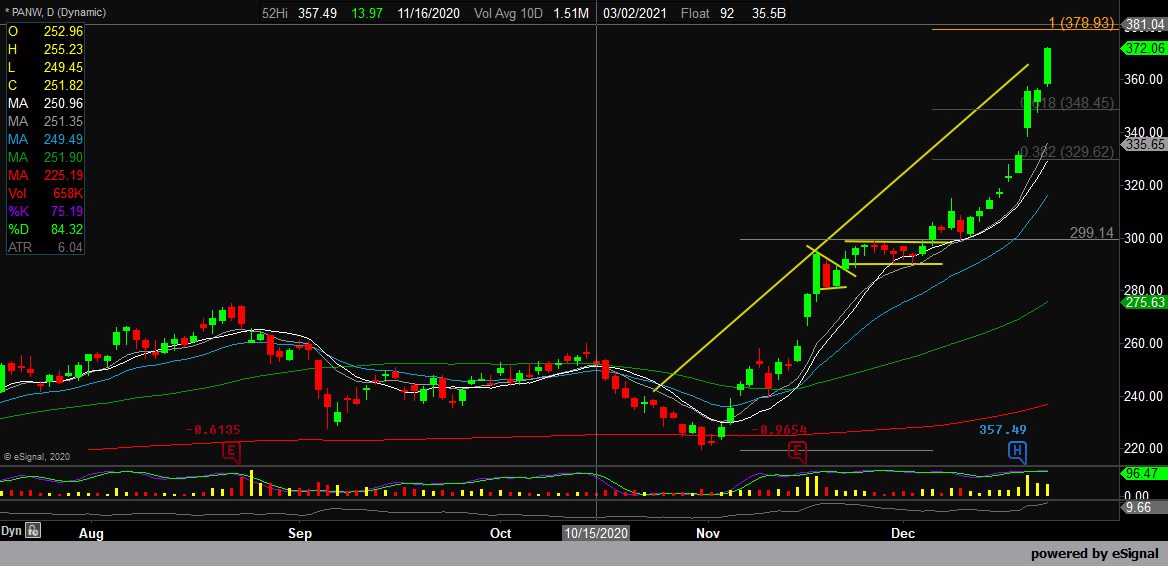Viewport: 1168px width, 566px height.
Task: Click the 240.00 price axis label
Action: tap(1144, 395)
